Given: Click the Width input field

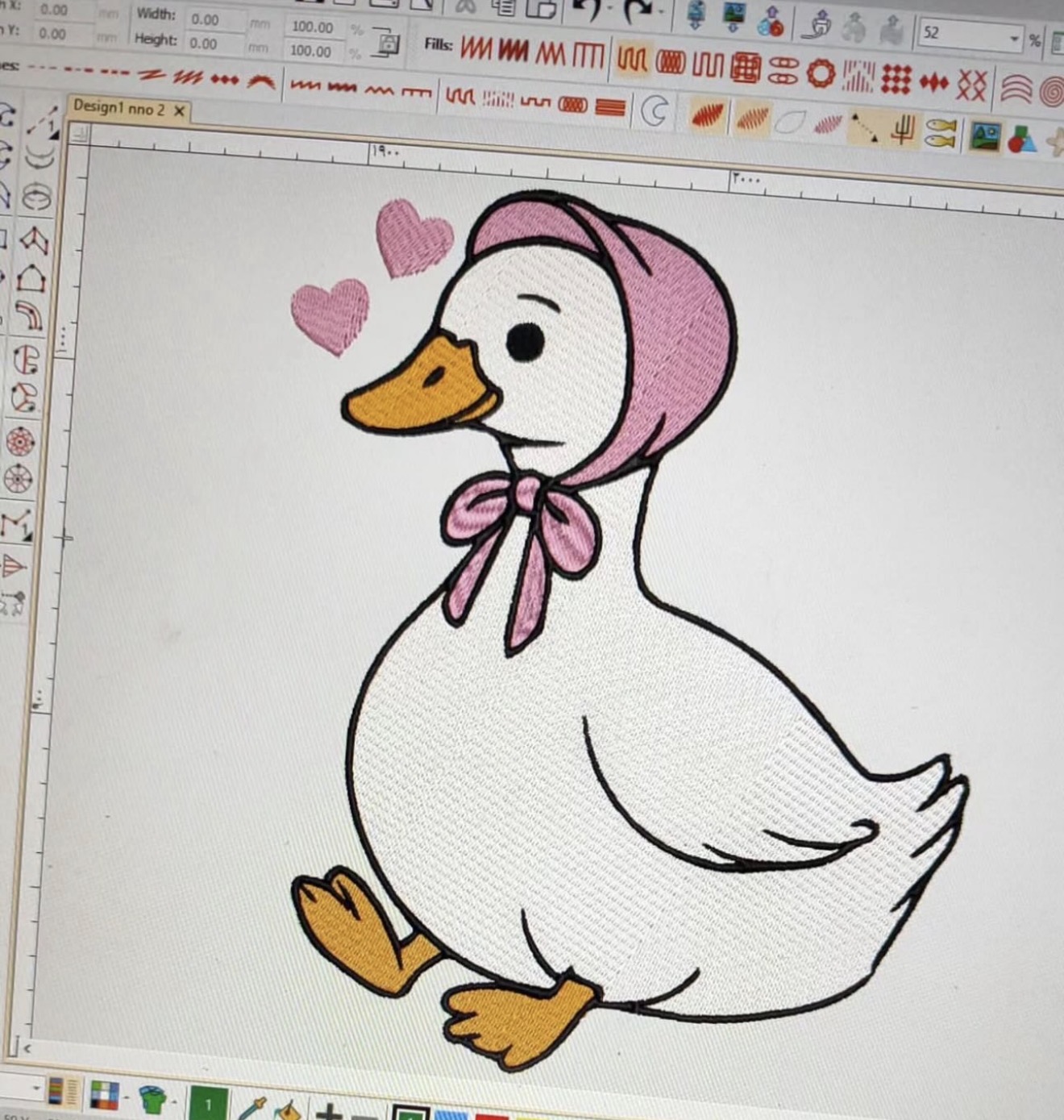Looking at the screenshot, I should pos(214,19).
